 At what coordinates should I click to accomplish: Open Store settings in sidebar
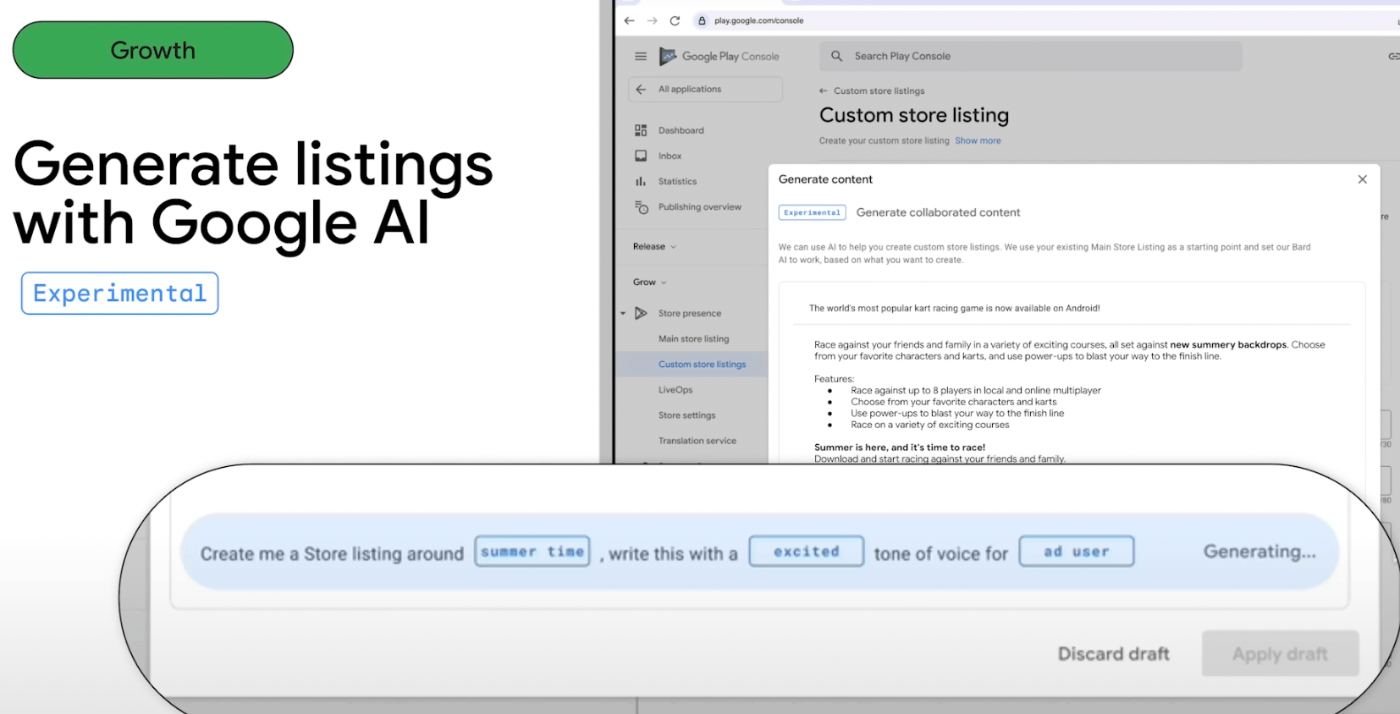coord(686,415)
